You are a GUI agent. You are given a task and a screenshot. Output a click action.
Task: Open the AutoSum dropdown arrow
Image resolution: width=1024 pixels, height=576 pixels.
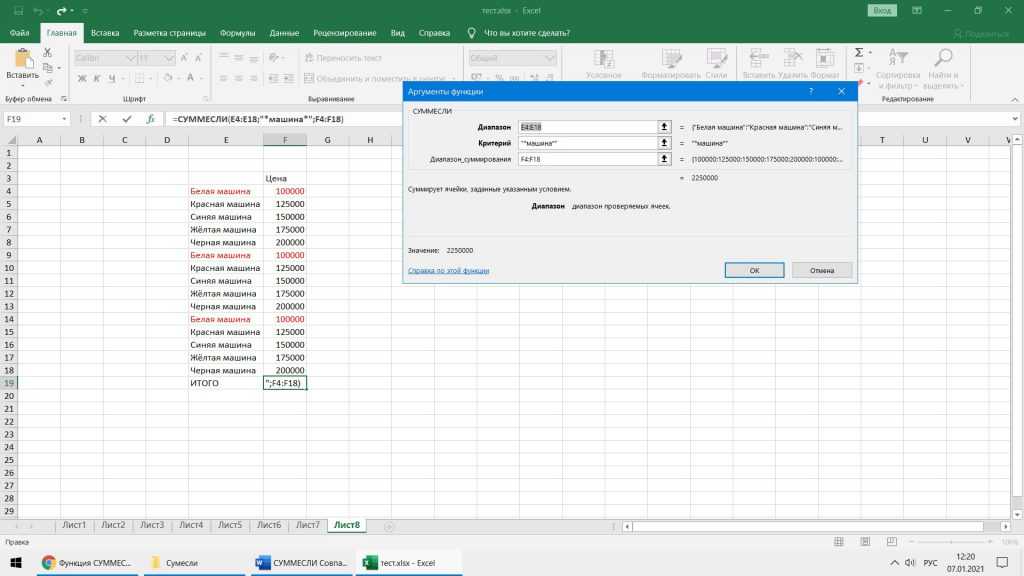[870, 52]
